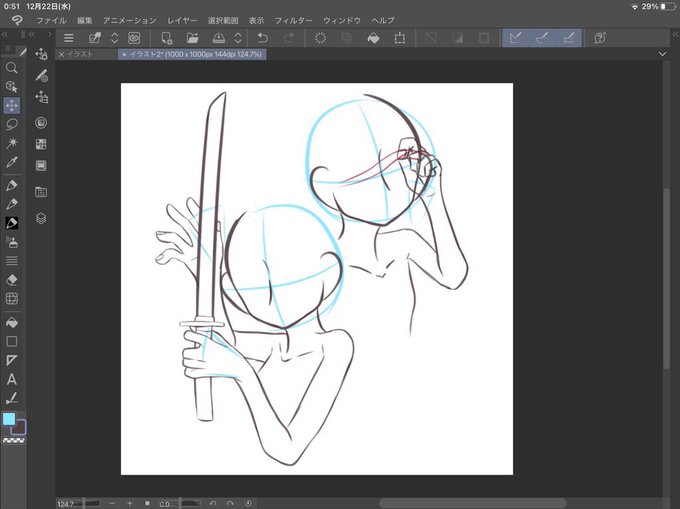Open the color circle palette icon

(x=41, y=123)
